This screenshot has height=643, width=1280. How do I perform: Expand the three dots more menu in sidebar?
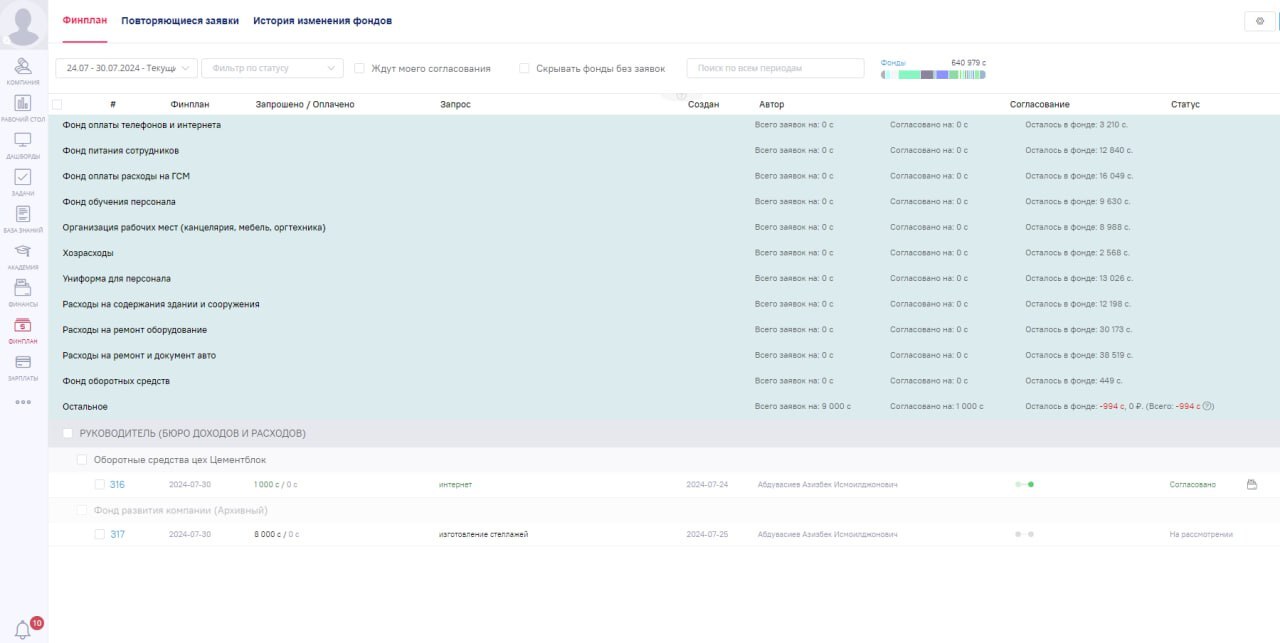(x=23, y=402)
